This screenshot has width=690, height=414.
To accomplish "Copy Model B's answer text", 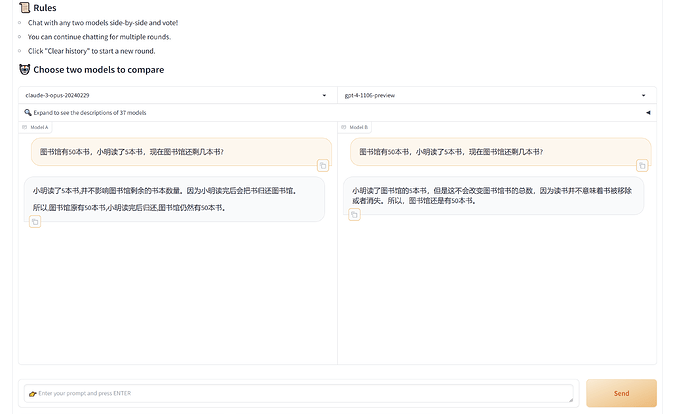I will click(x=354, y=215).
